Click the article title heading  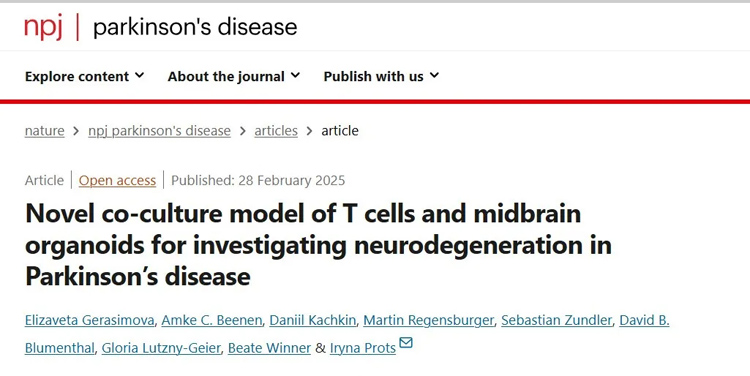pos(318,244)
